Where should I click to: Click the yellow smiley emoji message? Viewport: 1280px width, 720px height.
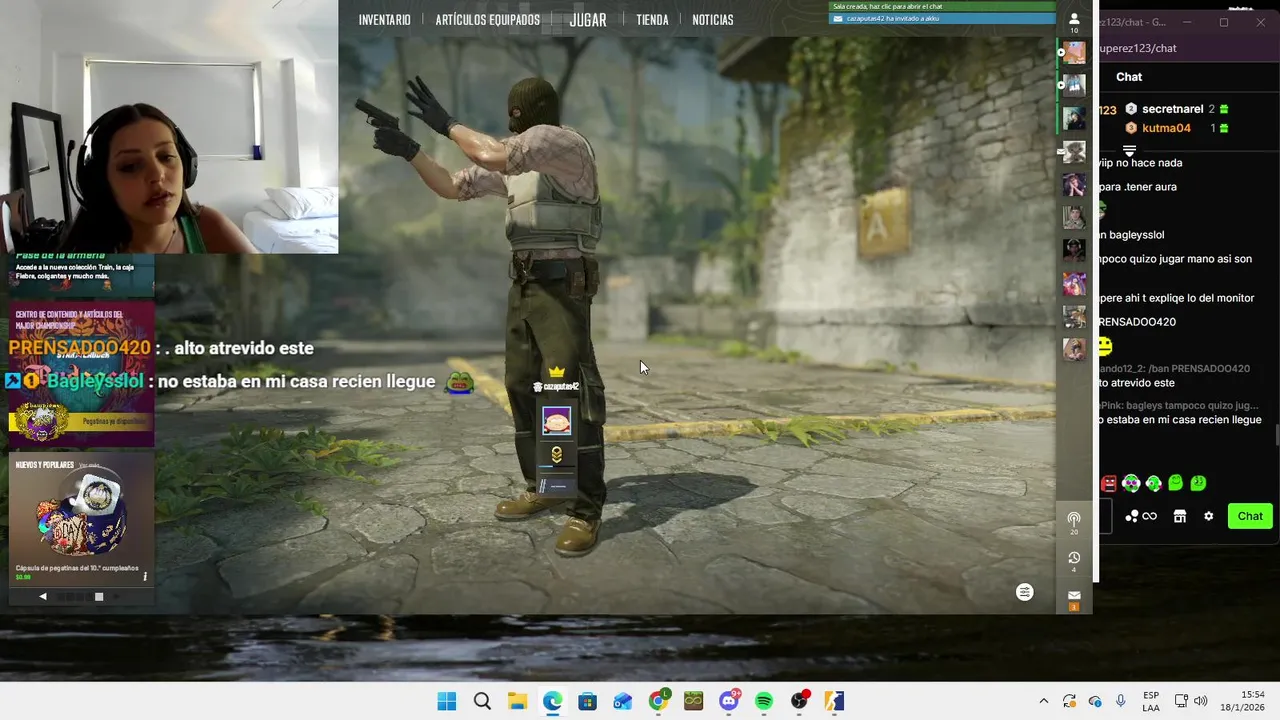point(1105,346)
